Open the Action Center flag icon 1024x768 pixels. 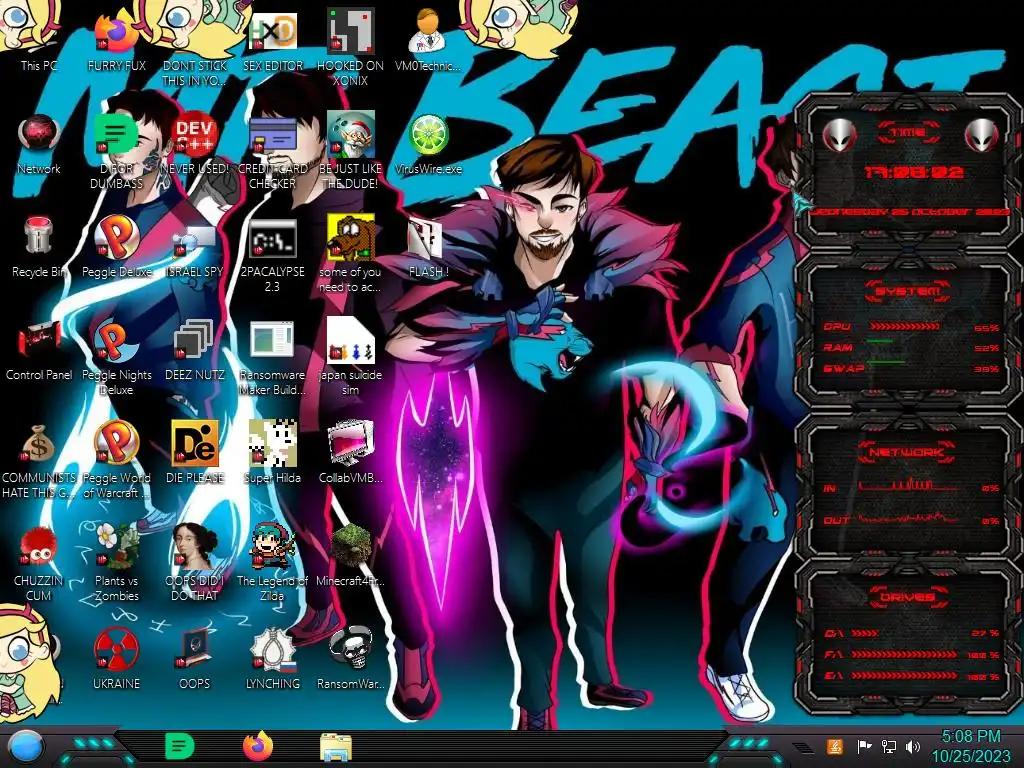[864, 746]
